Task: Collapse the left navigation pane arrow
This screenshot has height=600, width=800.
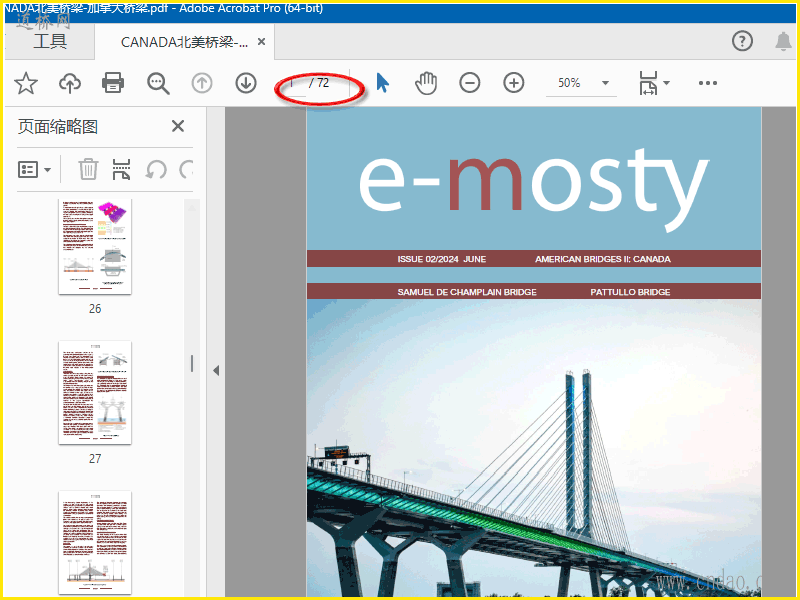Action: pyautogui.click(x=216, y=370)
